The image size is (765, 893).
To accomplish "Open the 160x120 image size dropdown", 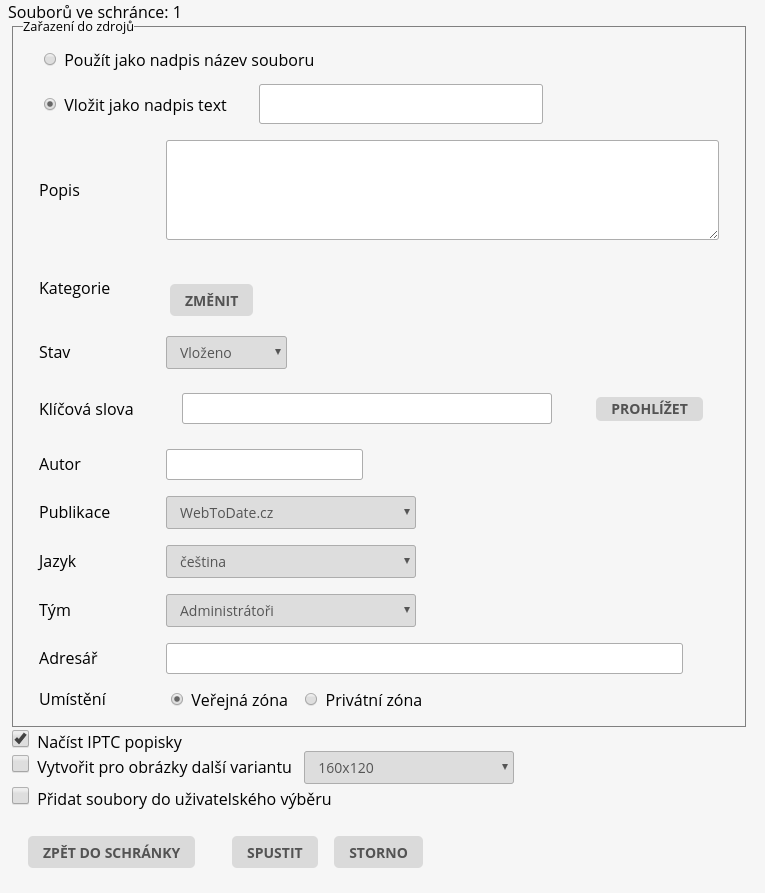I will pos(408,768).
